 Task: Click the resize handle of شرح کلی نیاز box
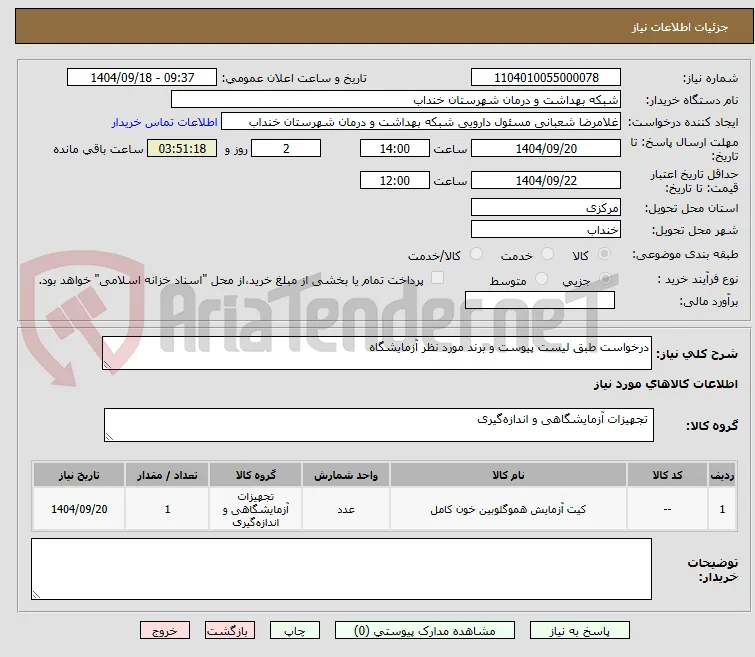107,365
